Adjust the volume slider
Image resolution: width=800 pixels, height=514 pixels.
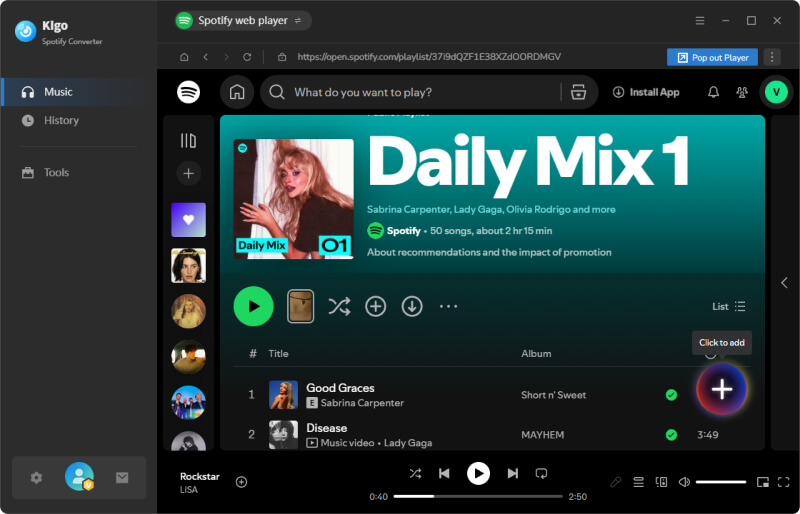[721, 482]
